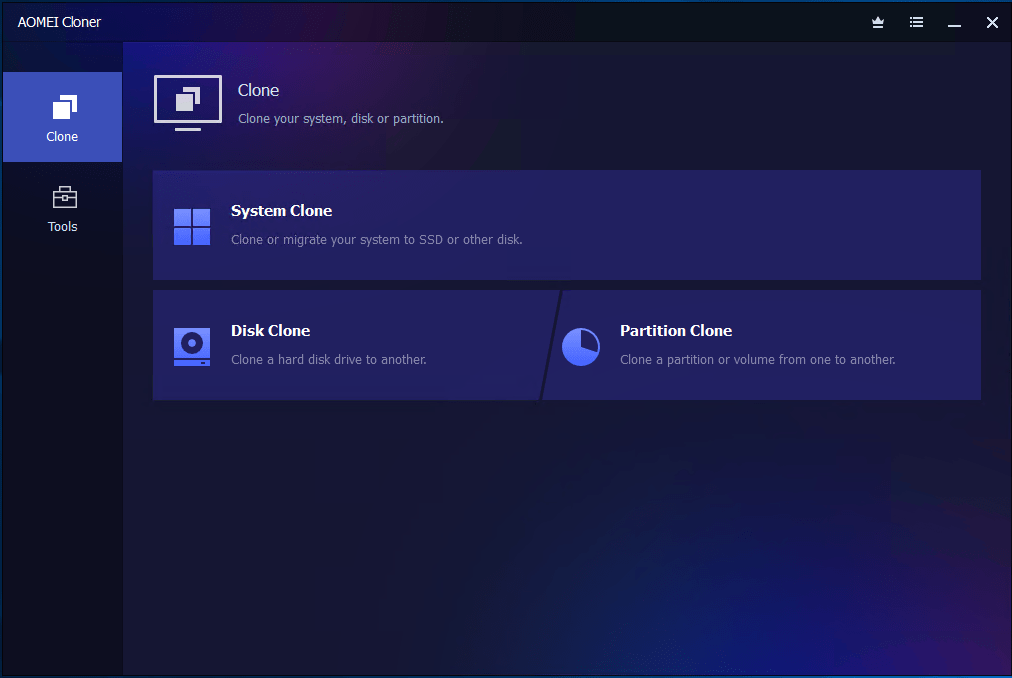The width and height of the screenshot is (1012, 678).
Task: Open the hamburger menu list icon
Action: tap(916, 23)
